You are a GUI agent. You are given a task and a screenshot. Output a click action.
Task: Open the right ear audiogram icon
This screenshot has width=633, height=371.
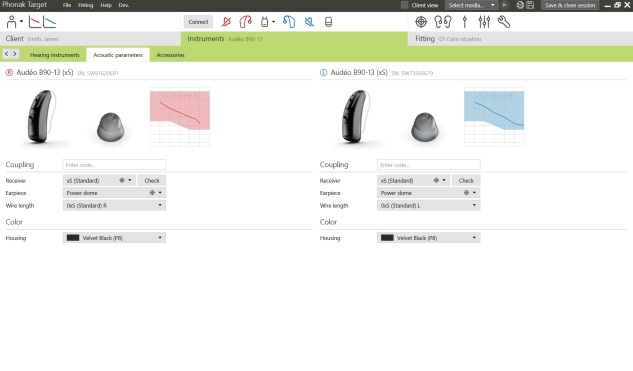click(35, 22)
